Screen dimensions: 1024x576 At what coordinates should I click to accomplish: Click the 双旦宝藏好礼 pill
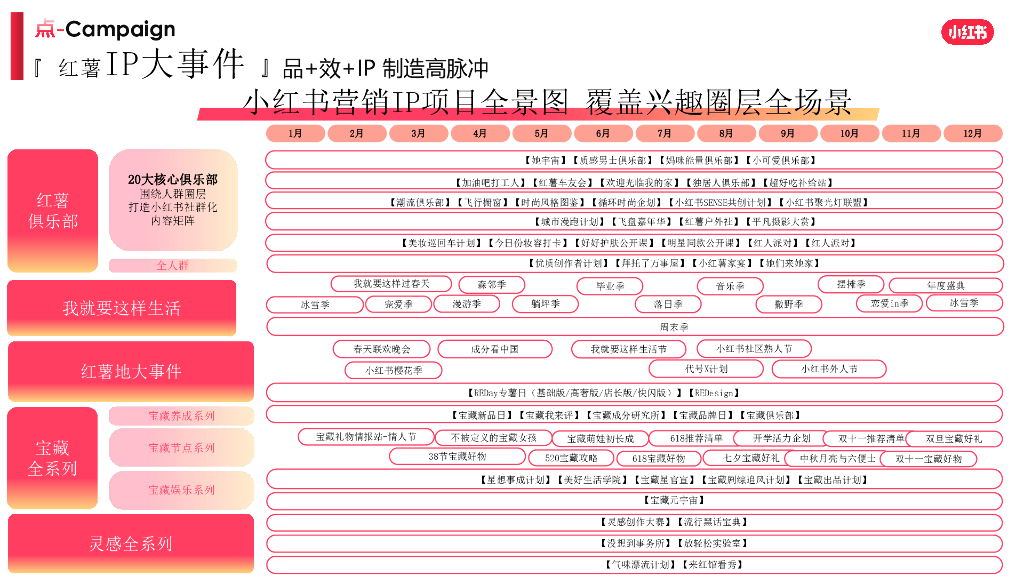[x=953, y=439]
